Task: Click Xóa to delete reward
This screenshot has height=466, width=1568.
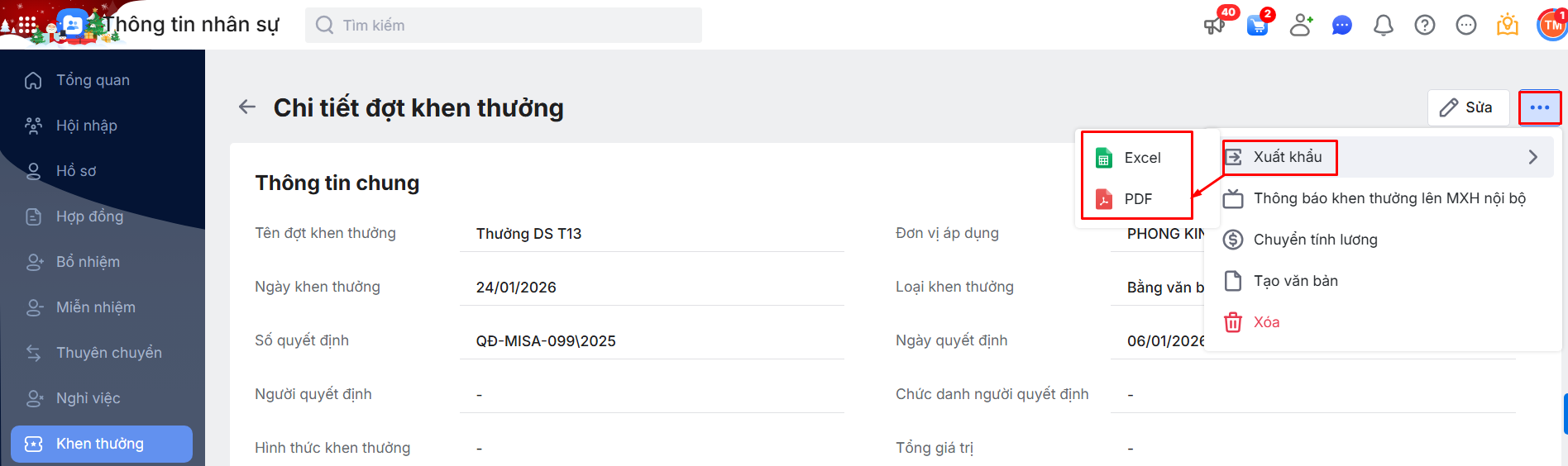Action: [1266, 322]
